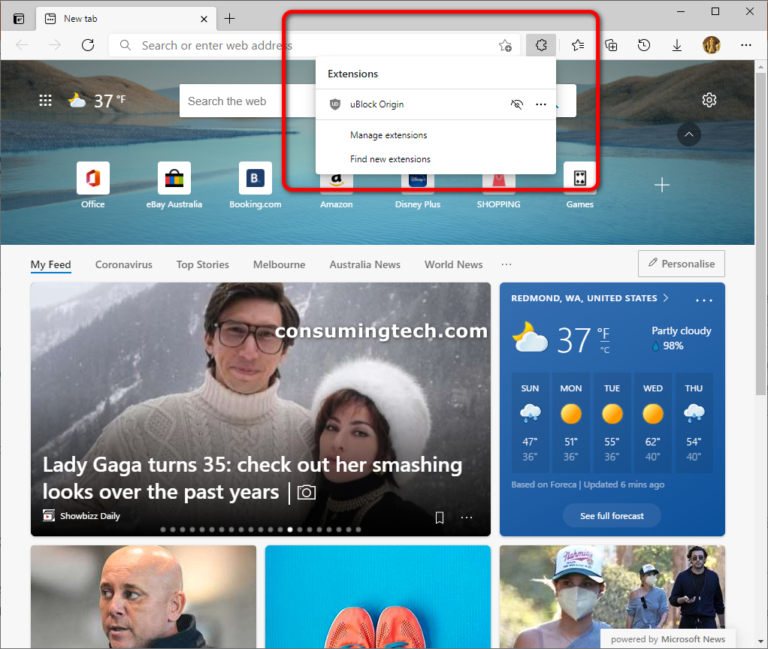Switch to the Top Stories tab
Viewport: 768px width, 649px height.
point(202,264)
